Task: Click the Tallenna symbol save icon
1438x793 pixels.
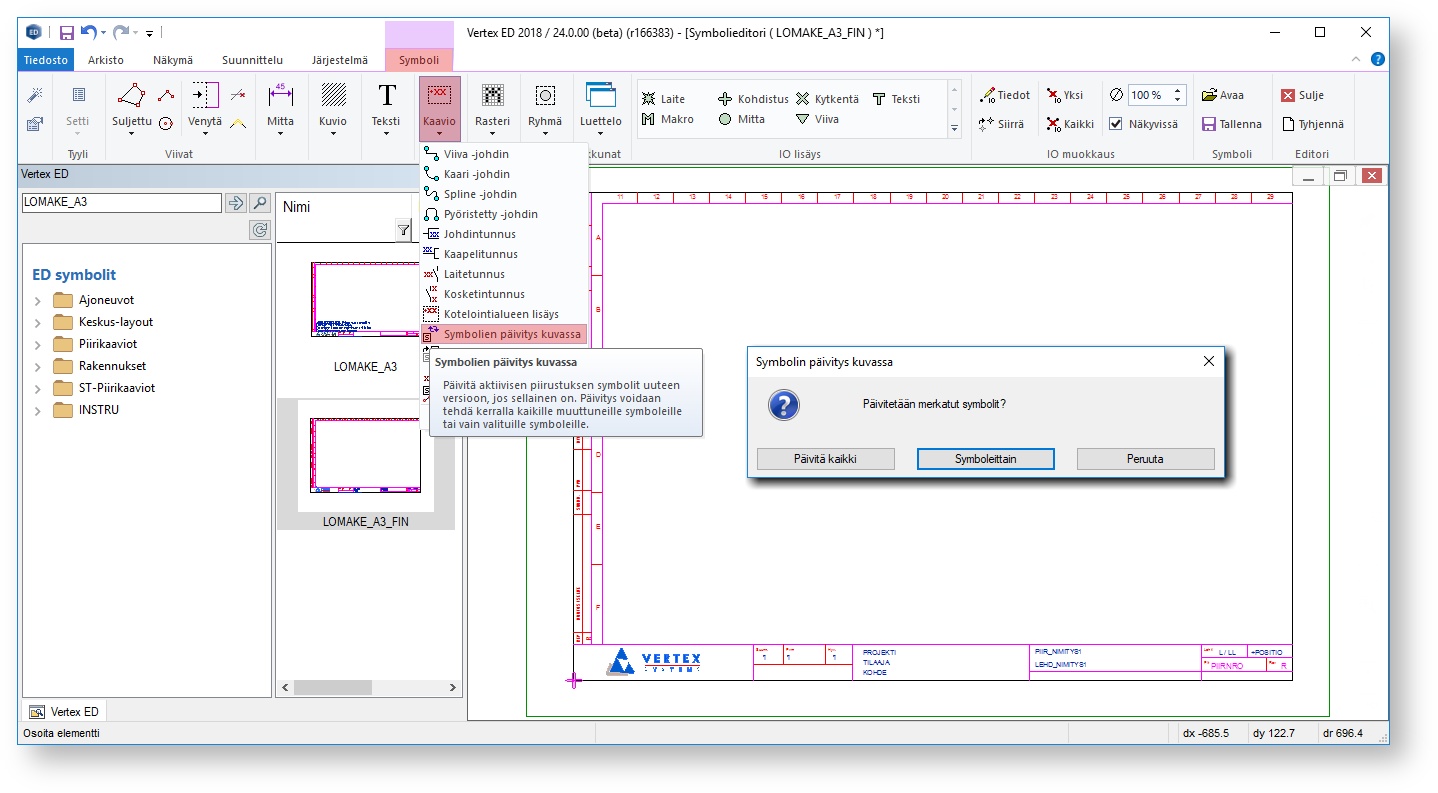Action: [x=1208, y=125]
